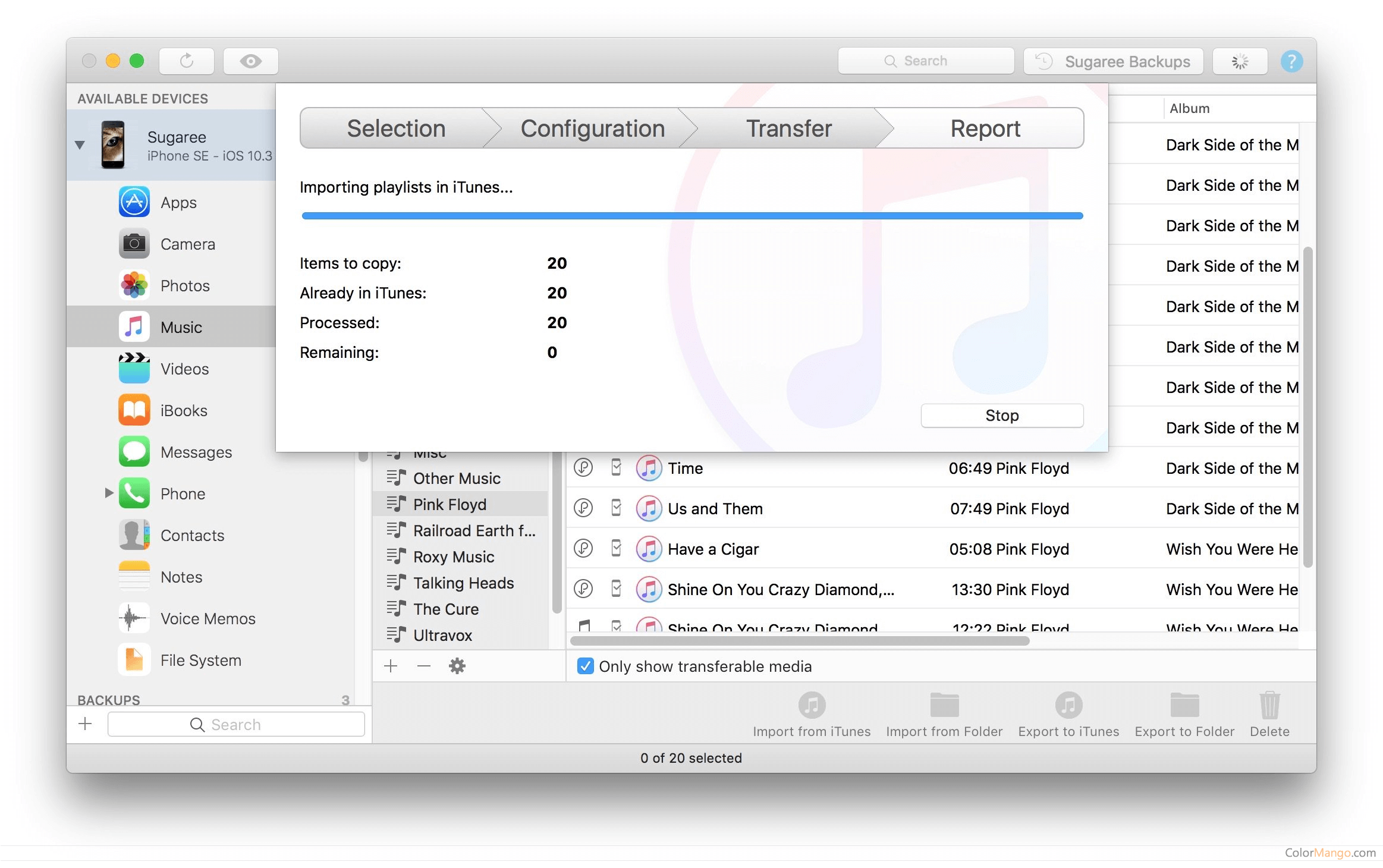
Task: Click the Export to iTunes icon
Action: [1068, 706]
